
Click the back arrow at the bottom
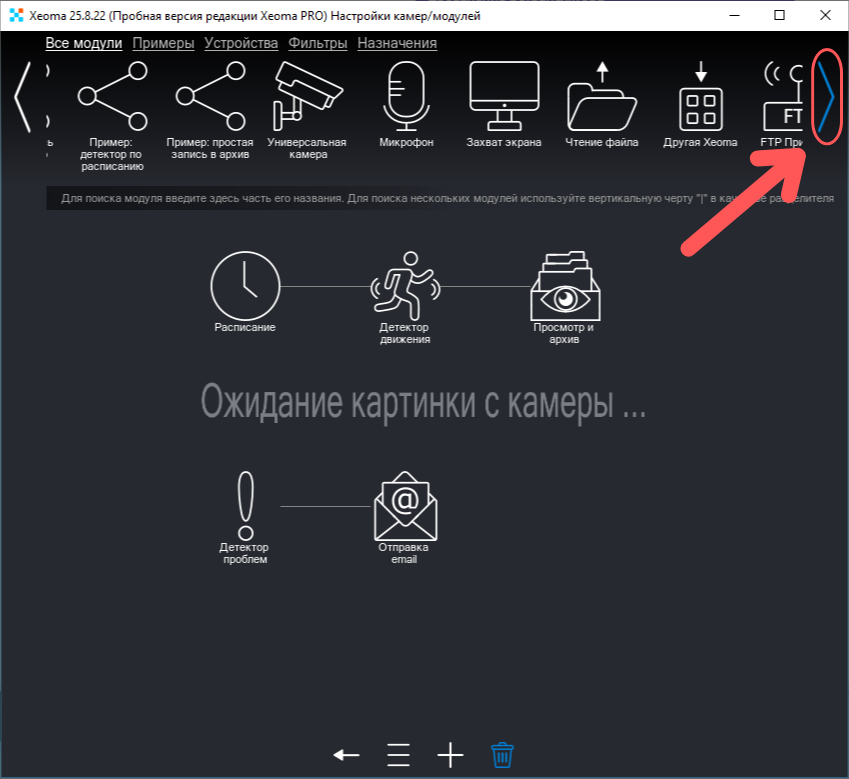(x=345, y=755)
